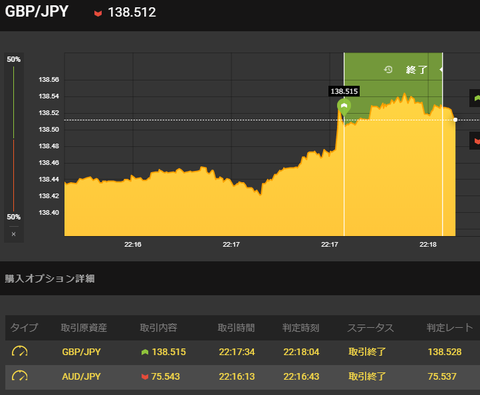The width and height of the screenshot is (480, 395).
Task: Click the 取引時間 column header
Action: 236,328
